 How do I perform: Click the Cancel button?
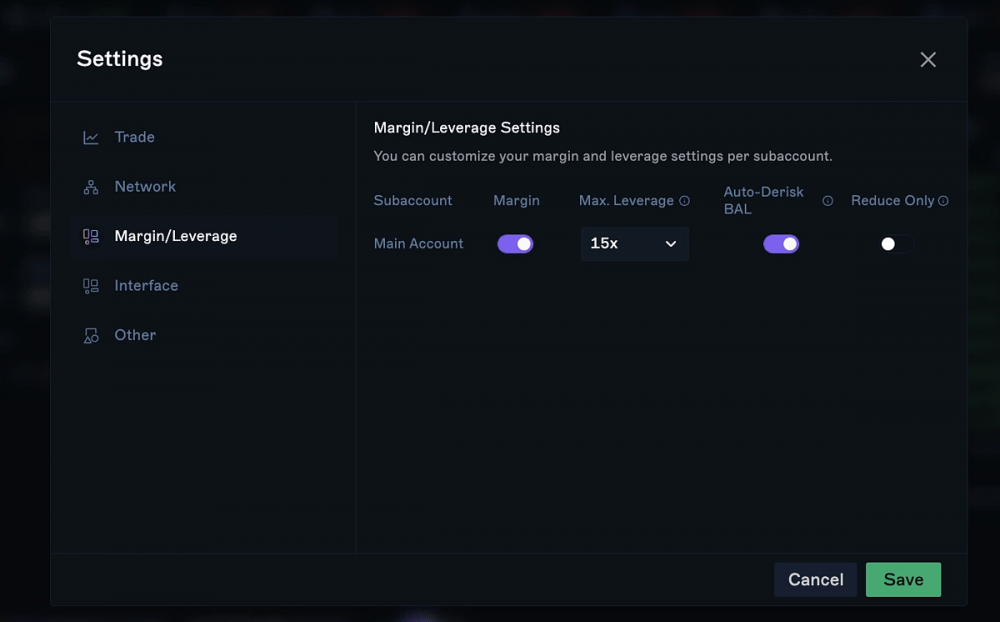[x=816, y=579]
